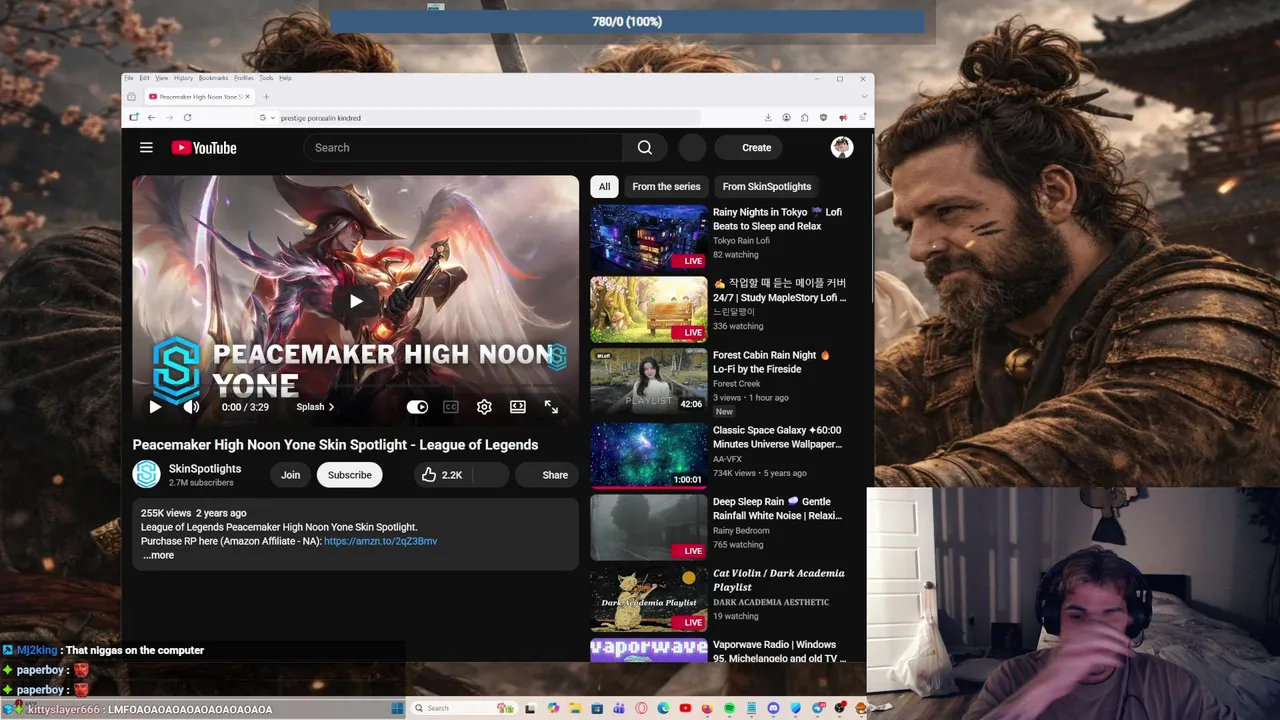Select the From SkinSpotlights chip

tap(767, 187)
